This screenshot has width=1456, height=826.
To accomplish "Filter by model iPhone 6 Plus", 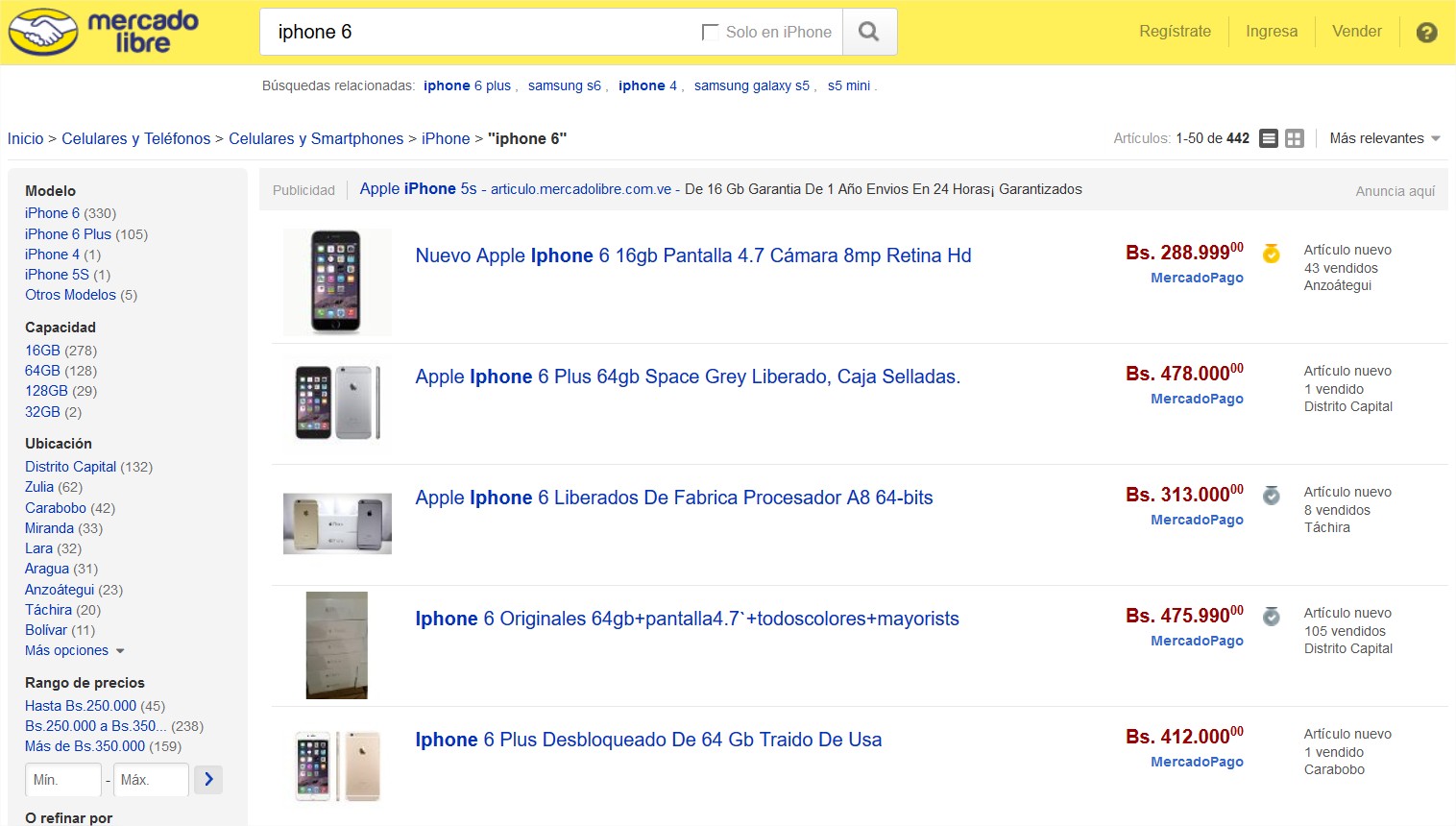I will (x=68, y=234).
